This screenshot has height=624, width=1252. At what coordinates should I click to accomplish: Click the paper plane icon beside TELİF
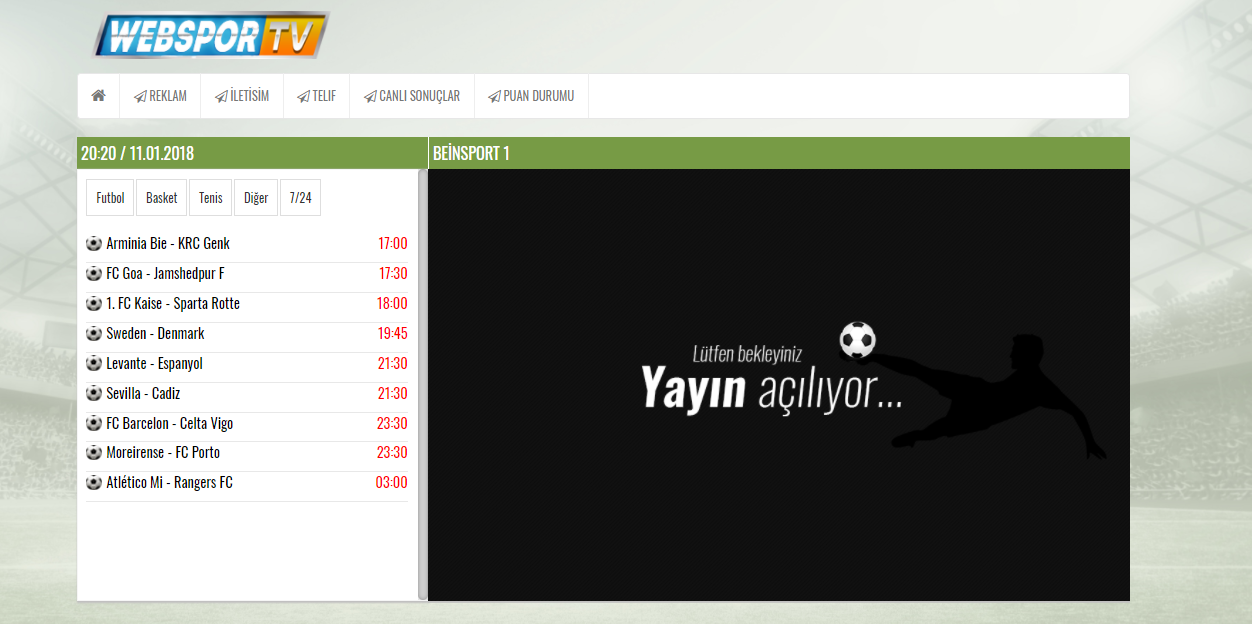point(303,97)
